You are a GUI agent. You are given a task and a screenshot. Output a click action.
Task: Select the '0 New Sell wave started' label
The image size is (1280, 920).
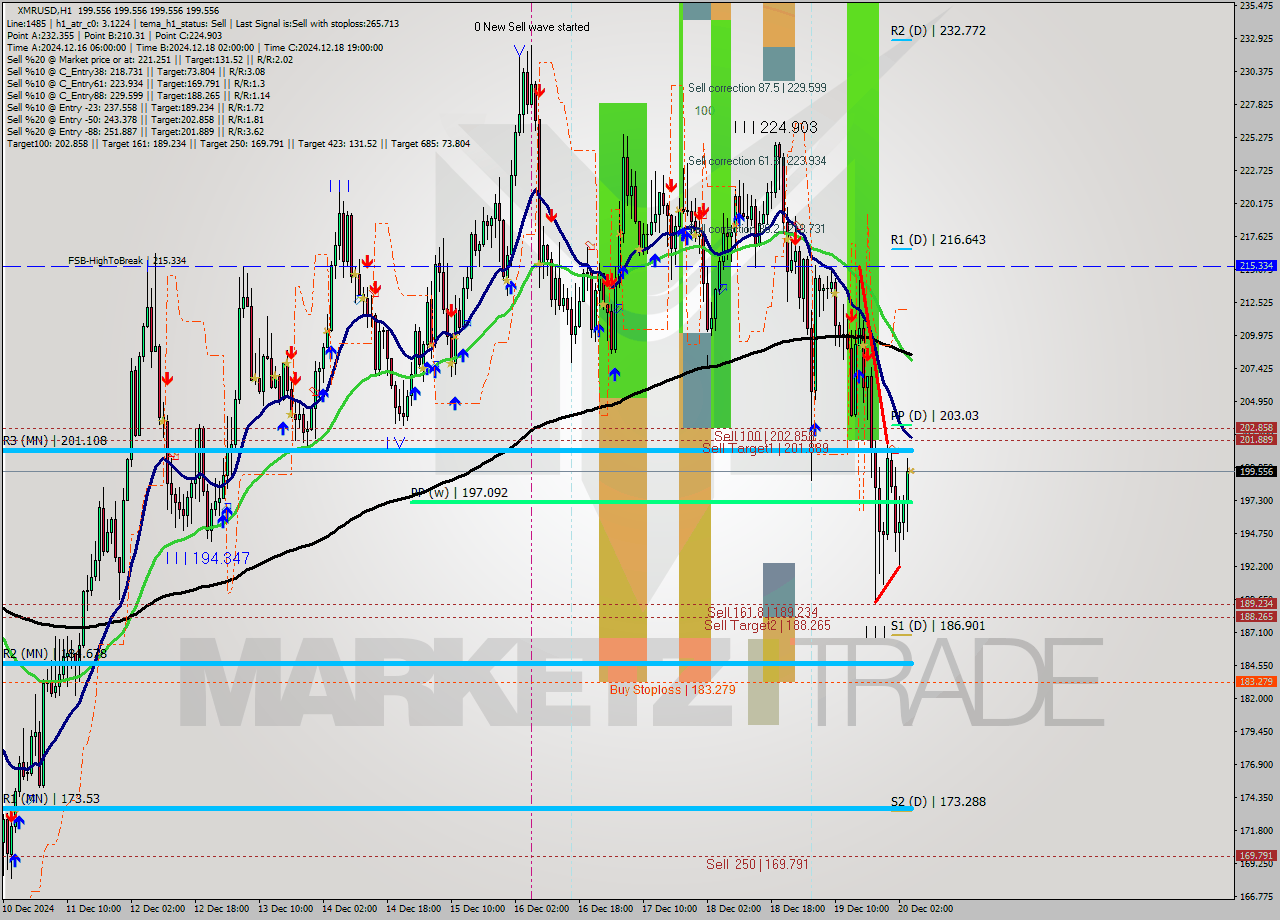click(532, 27)
